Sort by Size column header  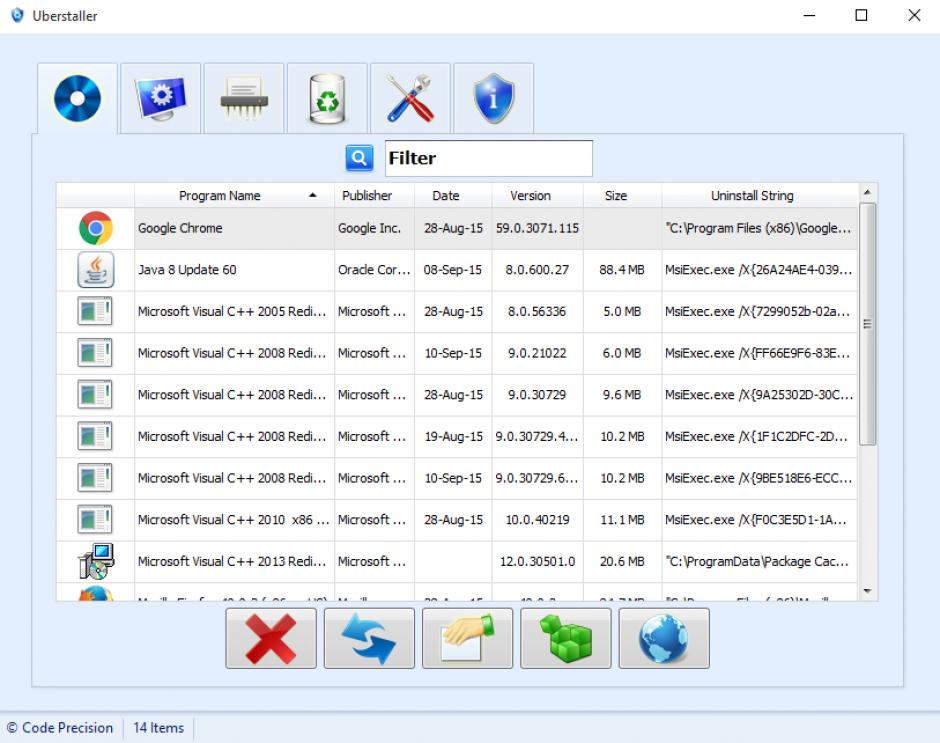point(622,195)
